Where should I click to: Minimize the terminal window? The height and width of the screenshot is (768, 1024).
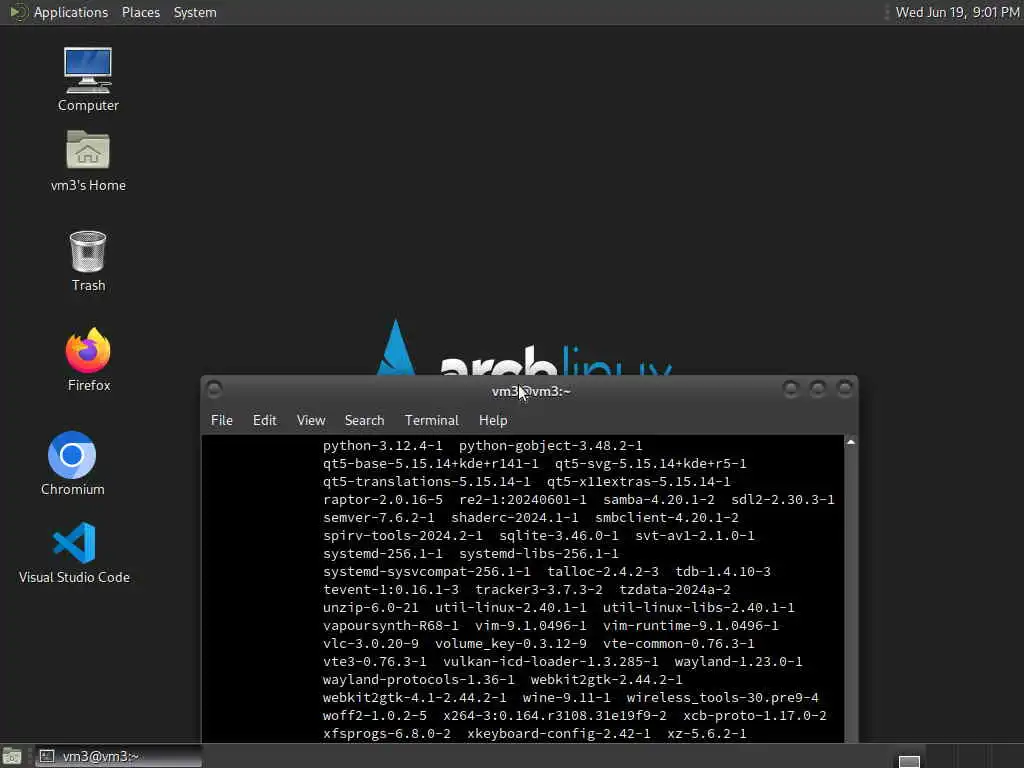(x=791, y=389)
